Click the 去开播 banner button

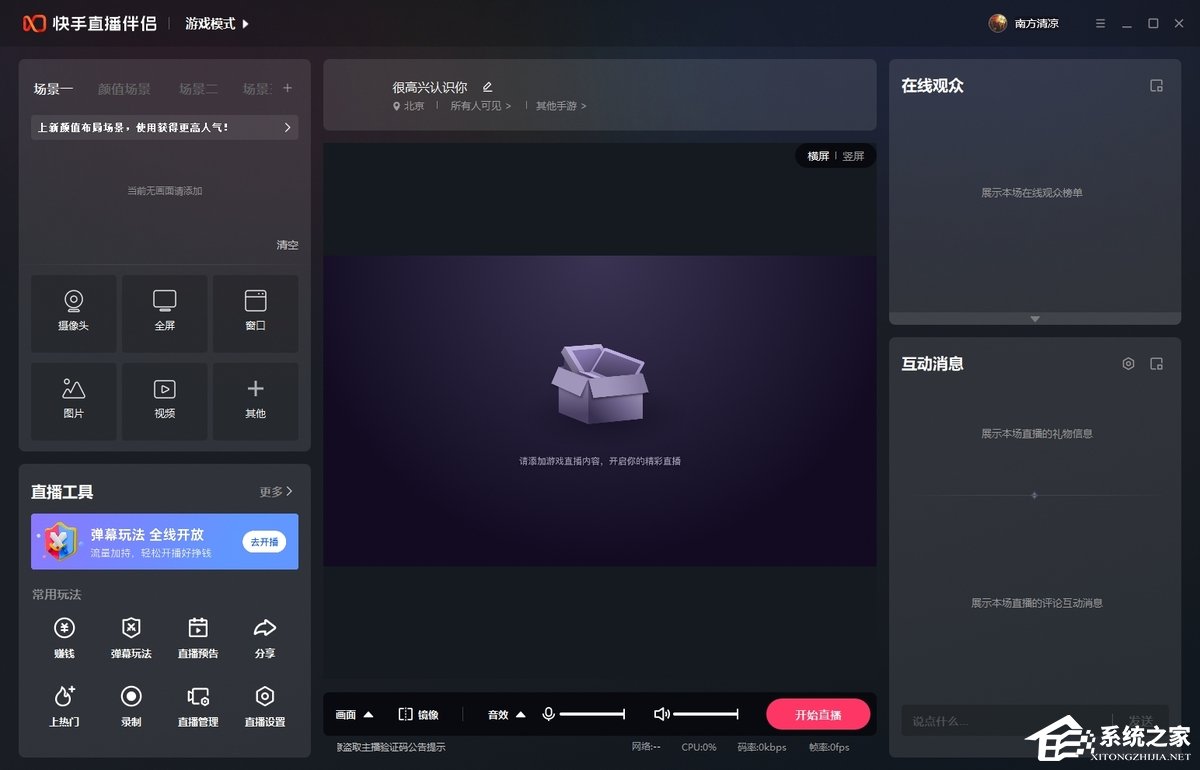pos(264,542)
